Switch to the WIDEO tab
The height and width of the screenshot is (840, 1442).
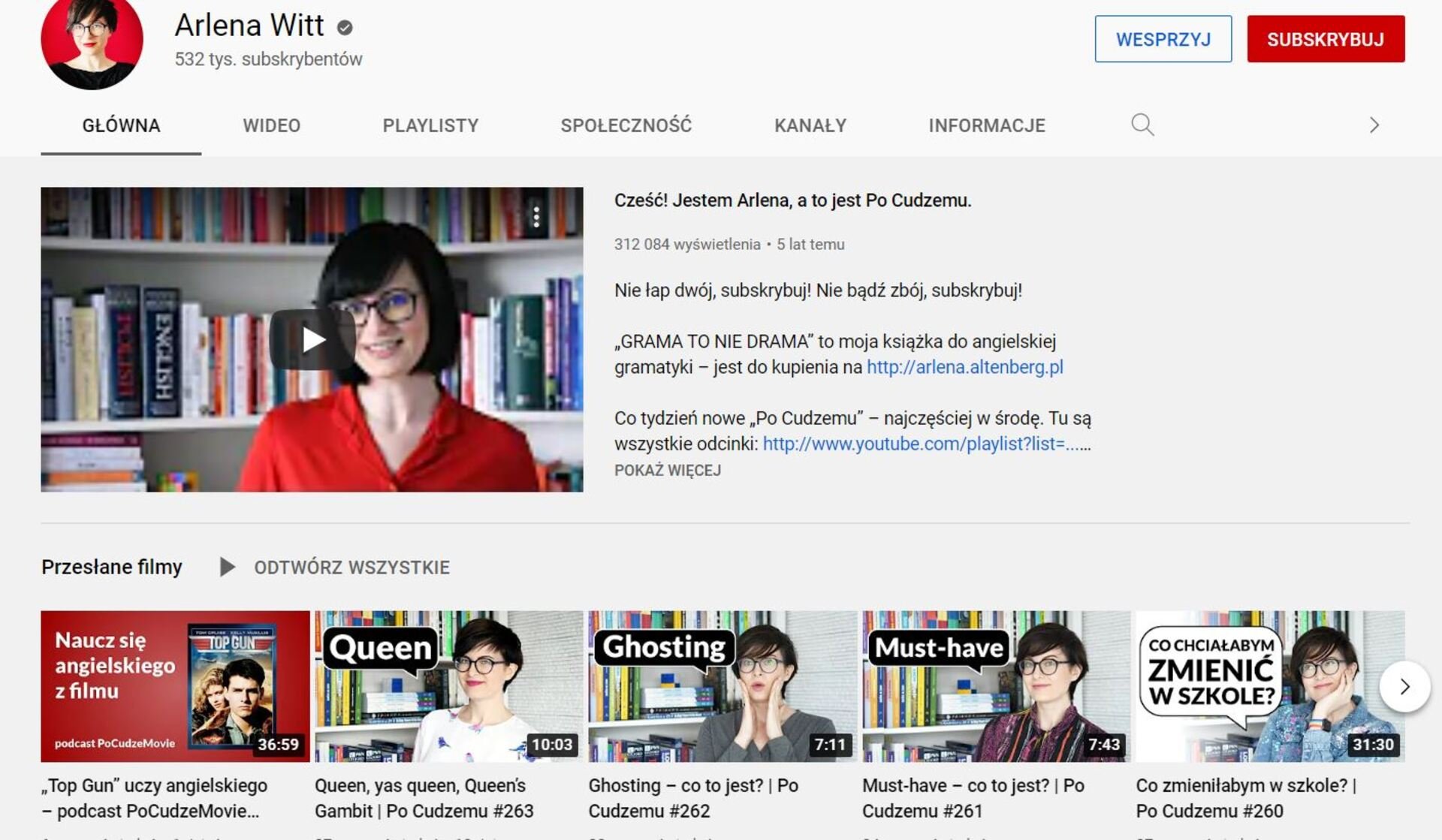pos(271,125)
